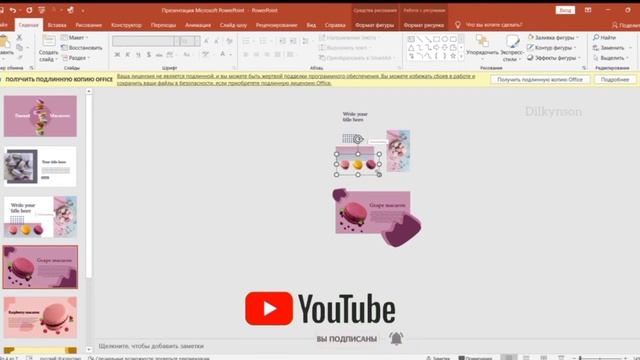Pick the Rectangle shape in shapes gallery

(x=436, y=39)
